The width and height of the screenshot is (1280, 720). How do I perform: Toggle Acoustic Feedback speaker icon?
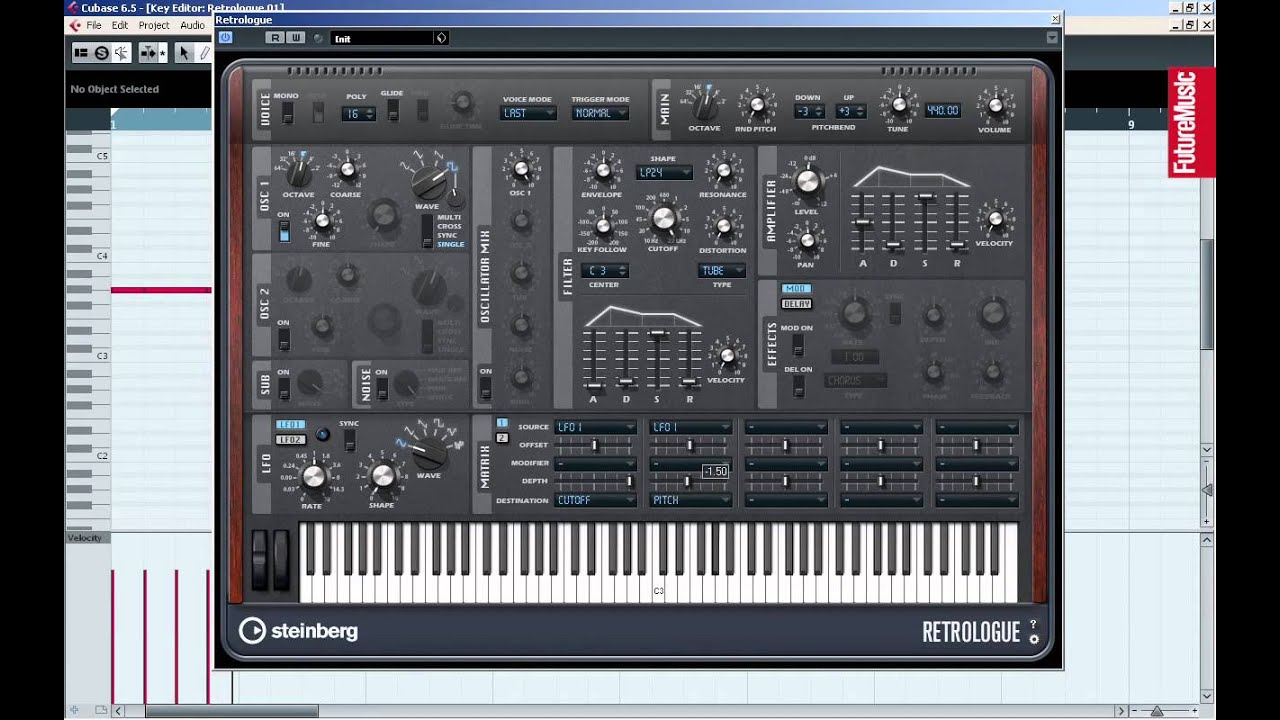[x=121, y=53]
